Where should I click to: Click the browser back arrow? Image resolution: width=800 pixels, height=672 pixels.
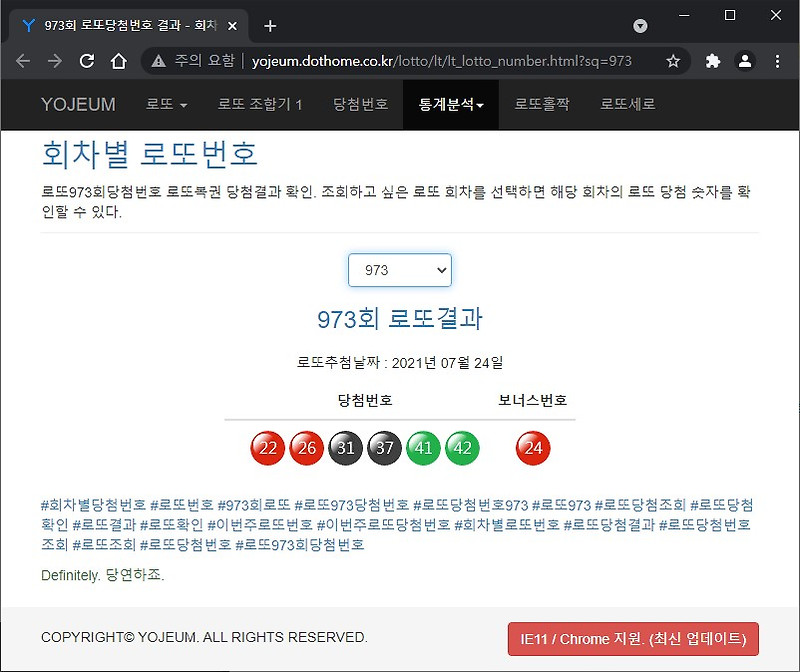pos(23,61)
